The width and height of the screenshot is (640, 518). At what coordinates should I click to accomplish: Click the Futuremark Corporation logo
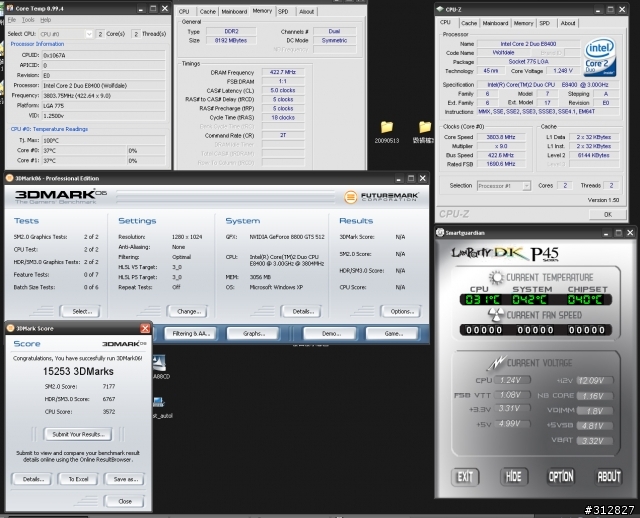tap(381, 197)
